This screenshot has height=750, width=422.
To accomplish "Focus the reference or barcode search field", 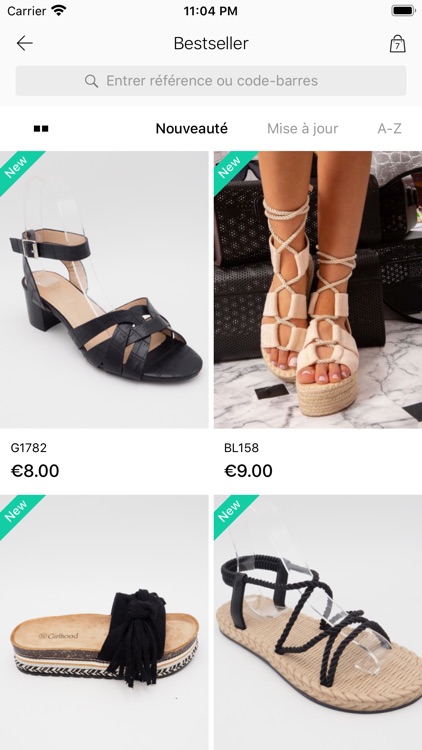I will pos(211,81).
